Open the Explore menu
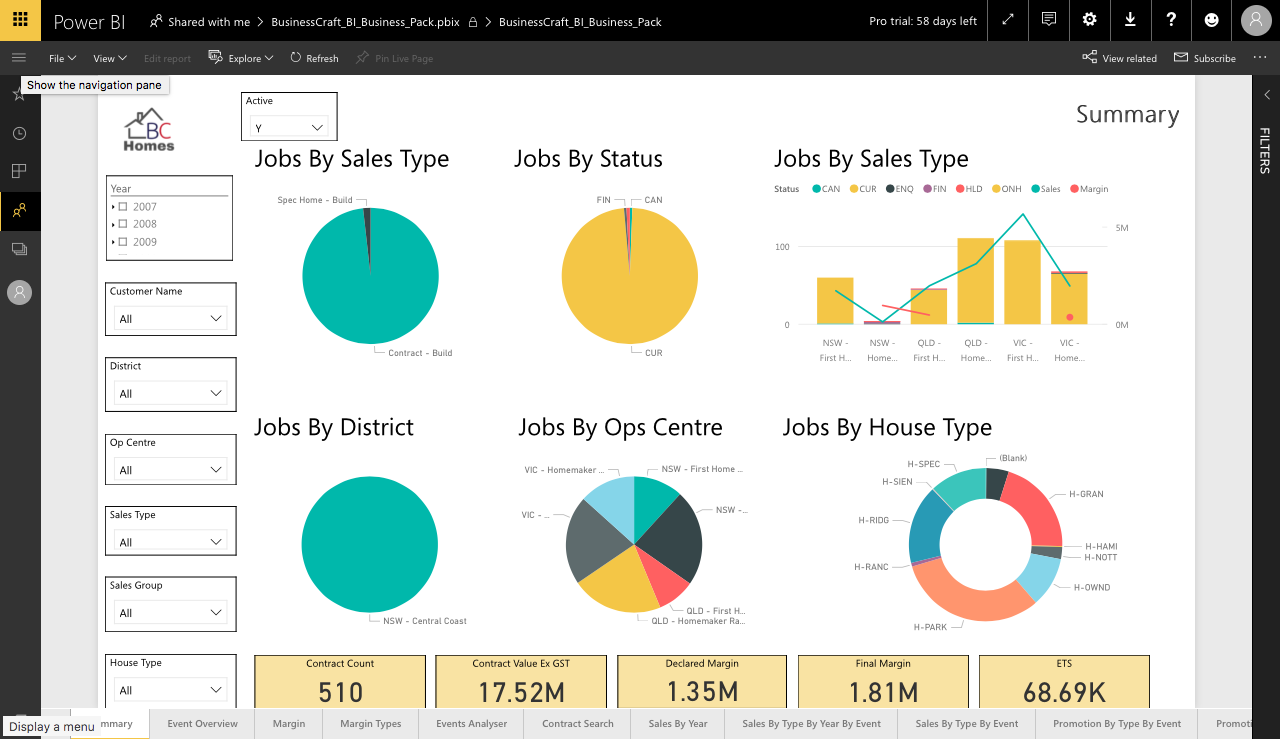This screenshot has width=1280, height=739. click(x=241, y=58)
